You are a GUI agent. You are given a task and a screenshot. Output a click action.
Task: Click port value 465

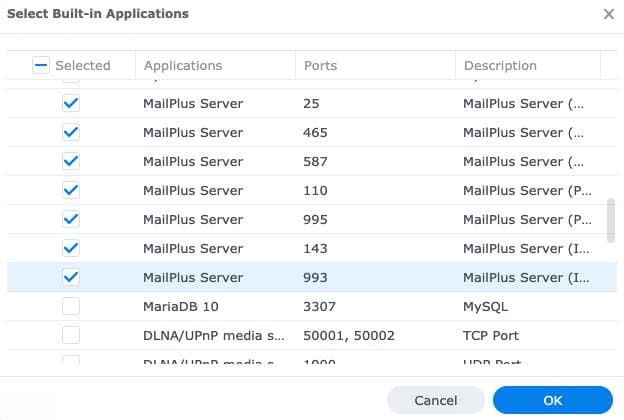tap(315, 133)
